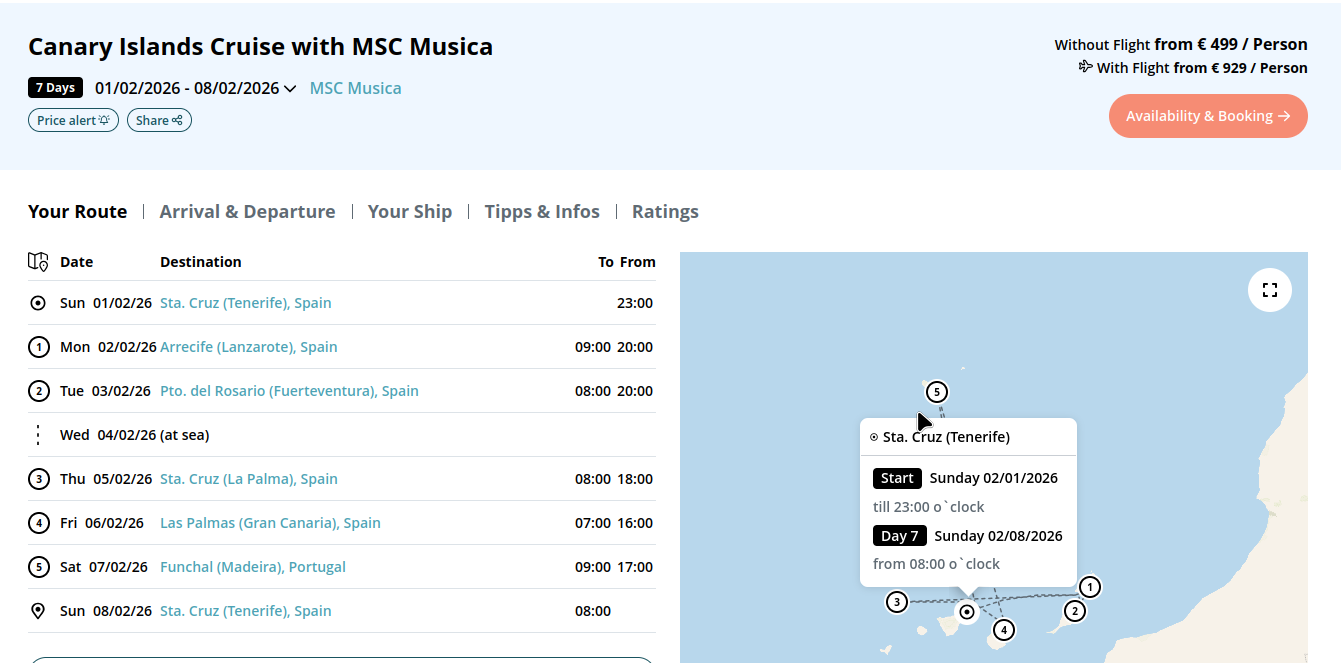The image size is (1341, 663).
Task: Open the Arrival & Departure tab
Action: [x=247, y=212]
